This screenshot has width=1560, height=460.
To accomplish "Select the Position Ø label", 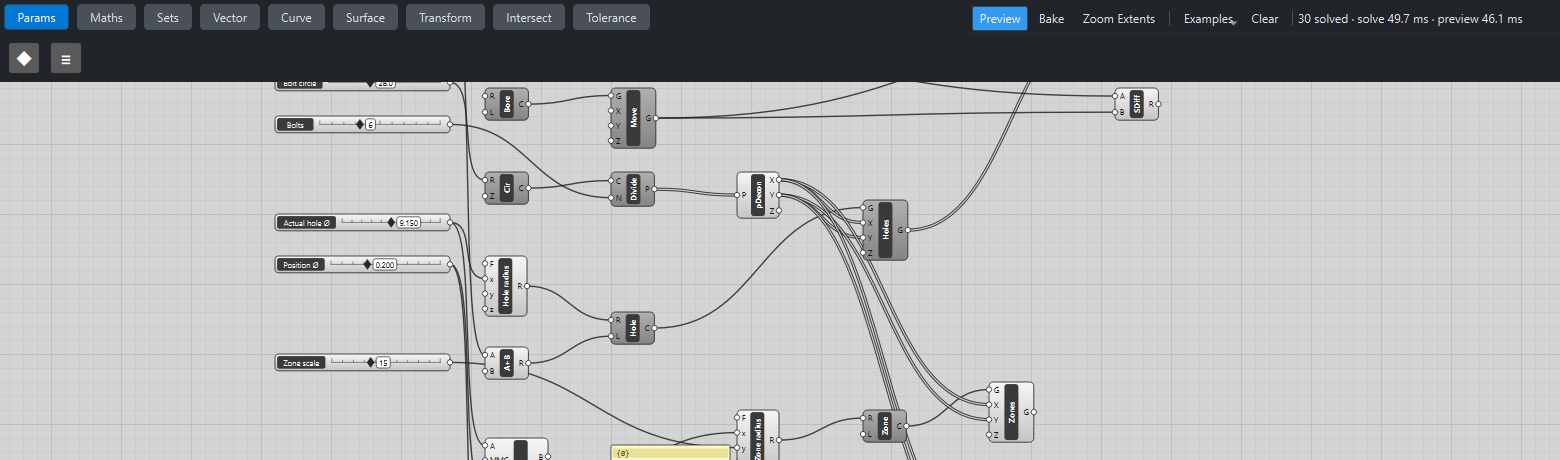I will point(302,265).
